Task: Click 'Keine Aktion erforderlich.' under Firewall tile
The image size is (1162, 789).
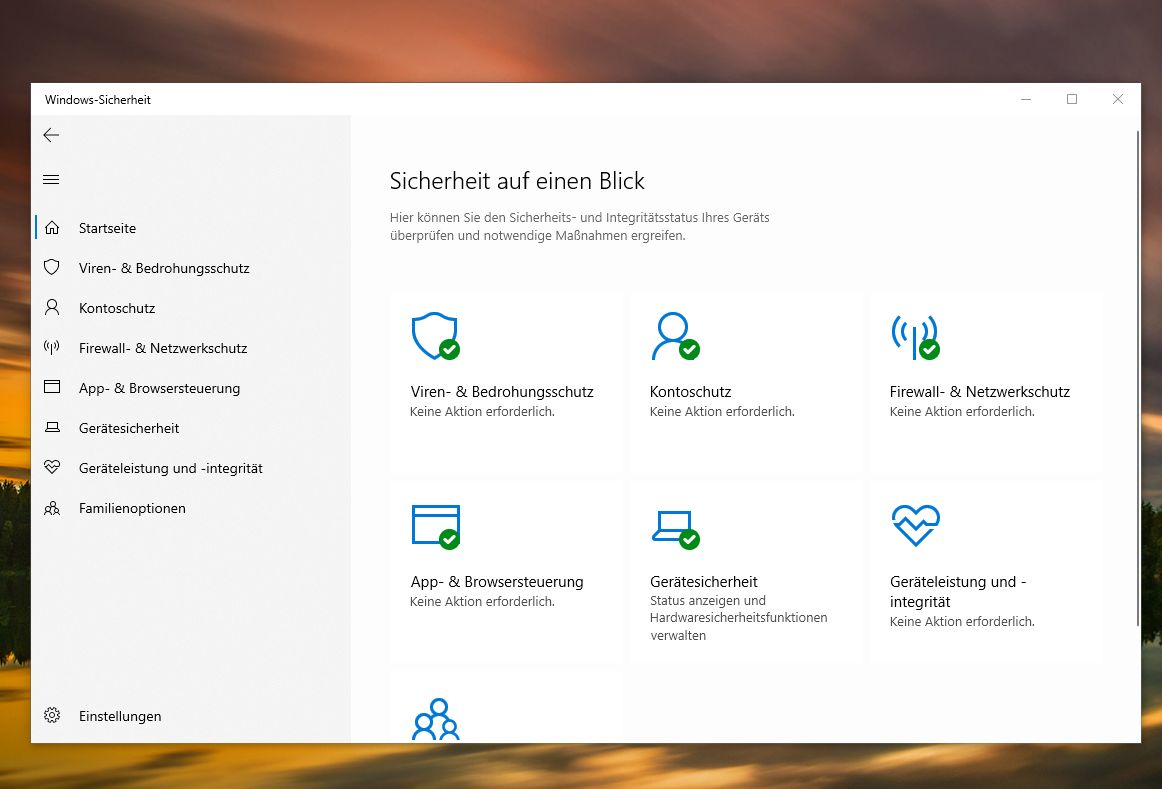Action: pyautogui.click(x=962, y=411)
